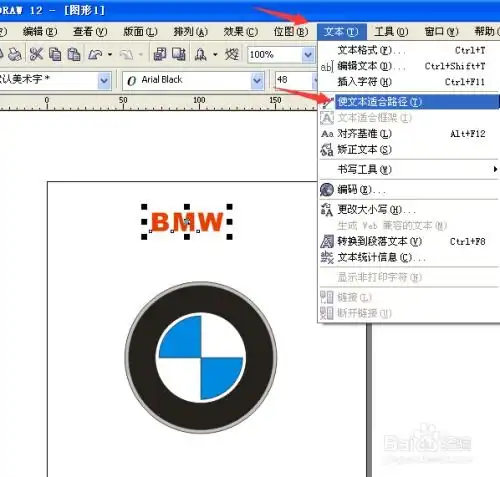Click the Cut scissors icon
500x477 pixels.
36,54
